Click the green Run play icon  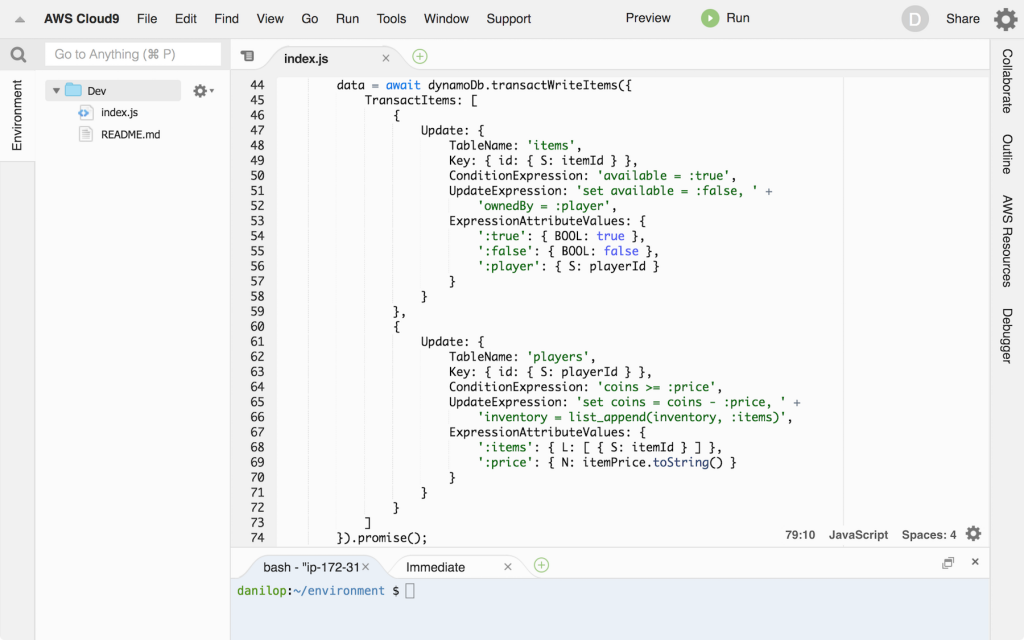pyautogui.click(x=710, y=18)
